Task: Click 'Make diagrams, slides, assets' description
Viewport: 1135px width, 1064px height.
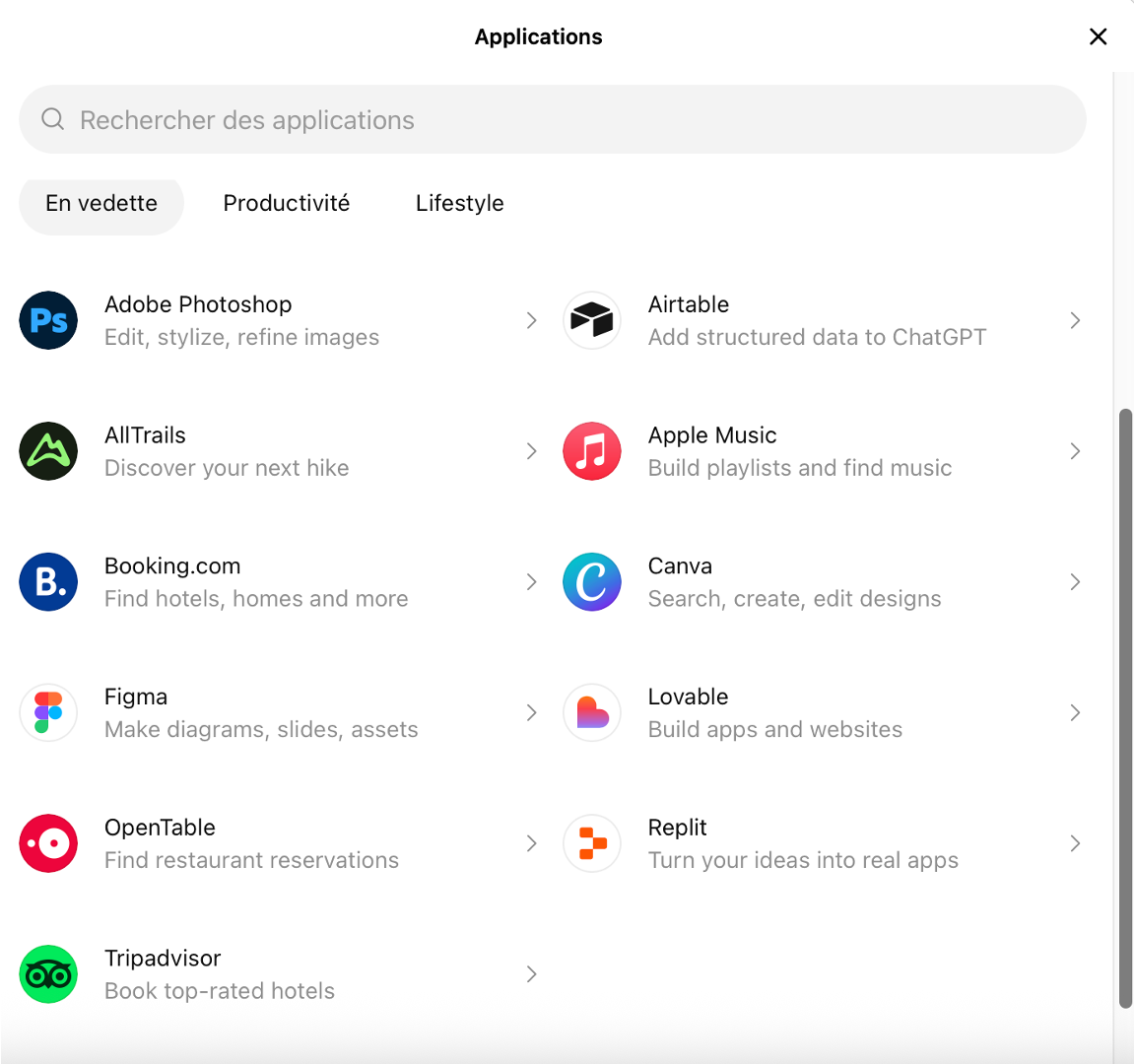Action: pos(261,730)
